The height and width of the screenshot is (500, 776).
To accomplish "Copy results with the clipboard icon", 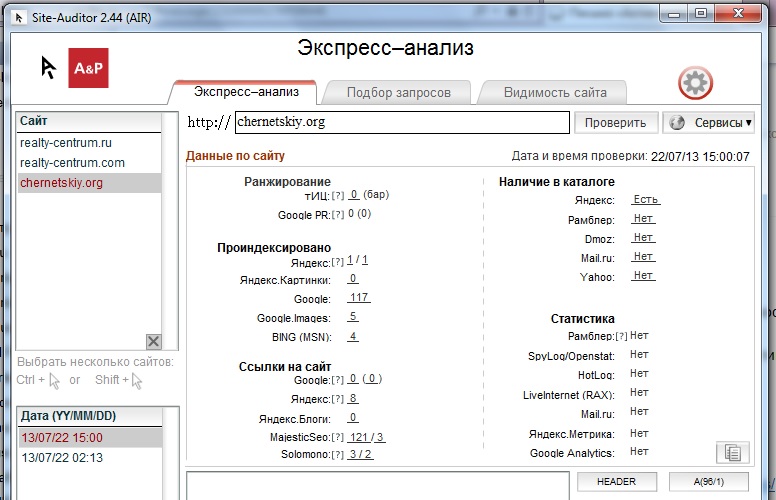I will pyautogui.click(x=732, y=452).
